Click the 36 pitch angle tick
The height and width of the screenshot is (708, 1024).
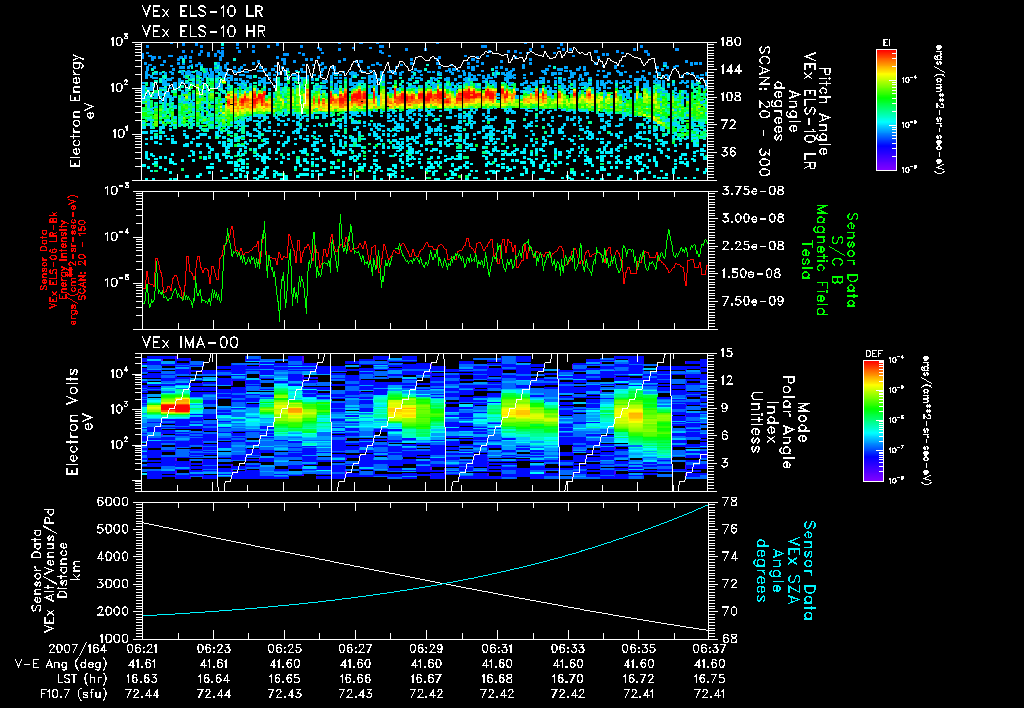click(x=726, y=152)
